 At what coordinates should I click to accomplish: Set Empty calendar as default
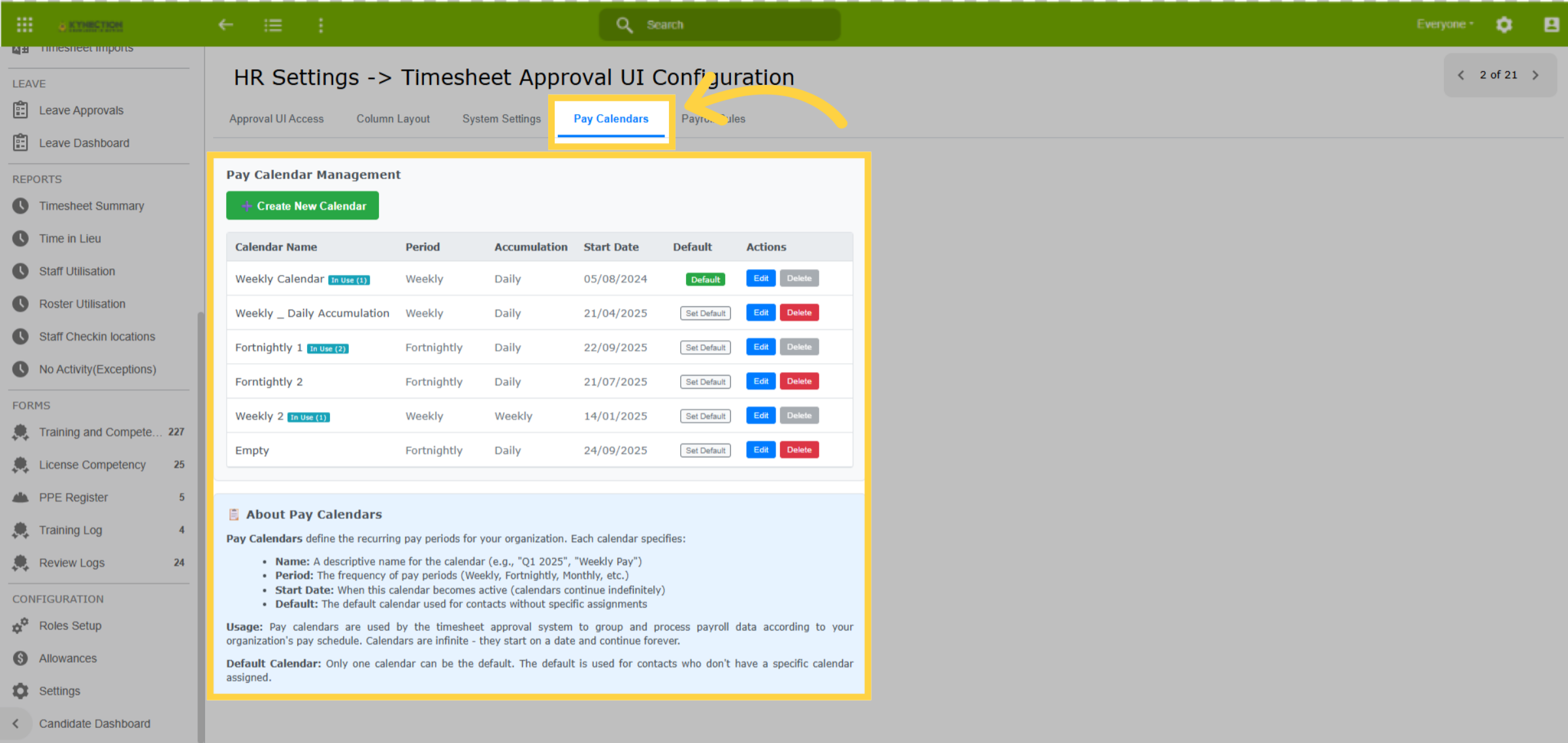[x=705, y=451]
